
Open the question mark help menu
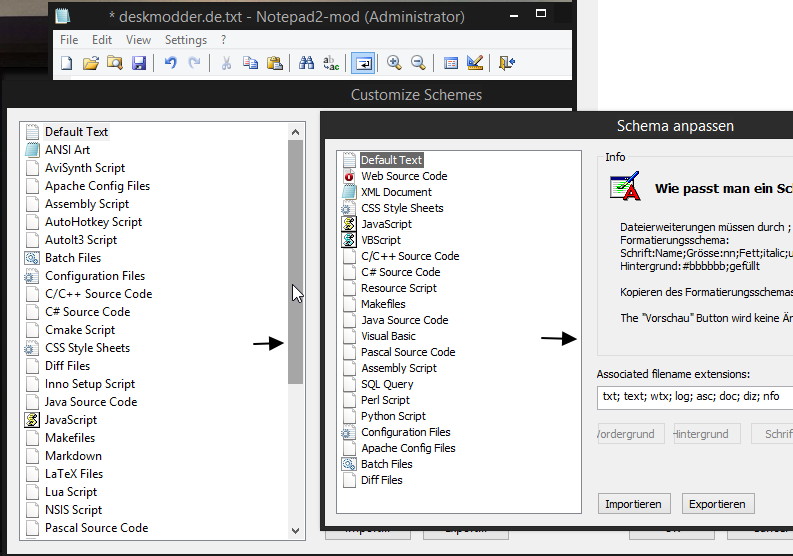click(224, 40)
